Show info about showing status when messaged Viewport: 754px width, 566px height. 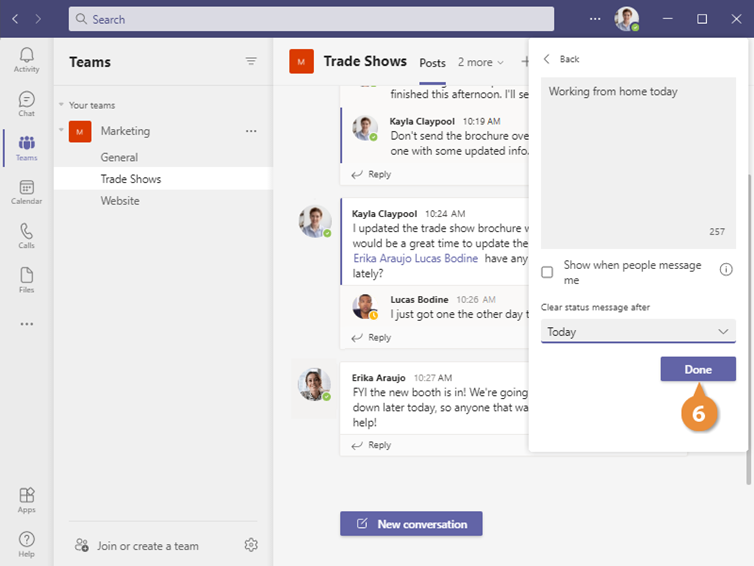point(726,270)
